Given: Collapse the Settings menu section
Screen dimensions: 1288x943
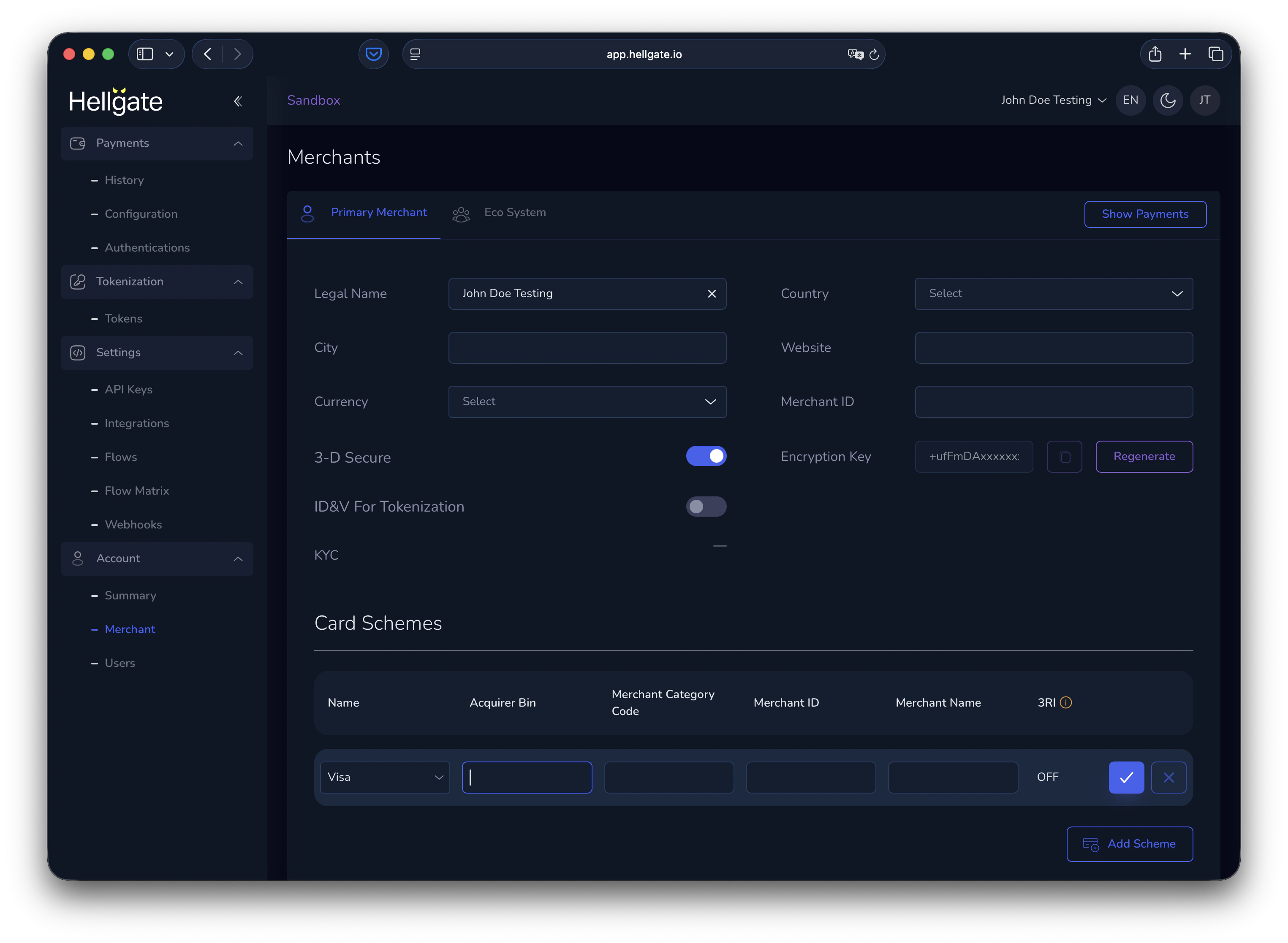Looking at the screenshot, I should (x=238, y=353).
